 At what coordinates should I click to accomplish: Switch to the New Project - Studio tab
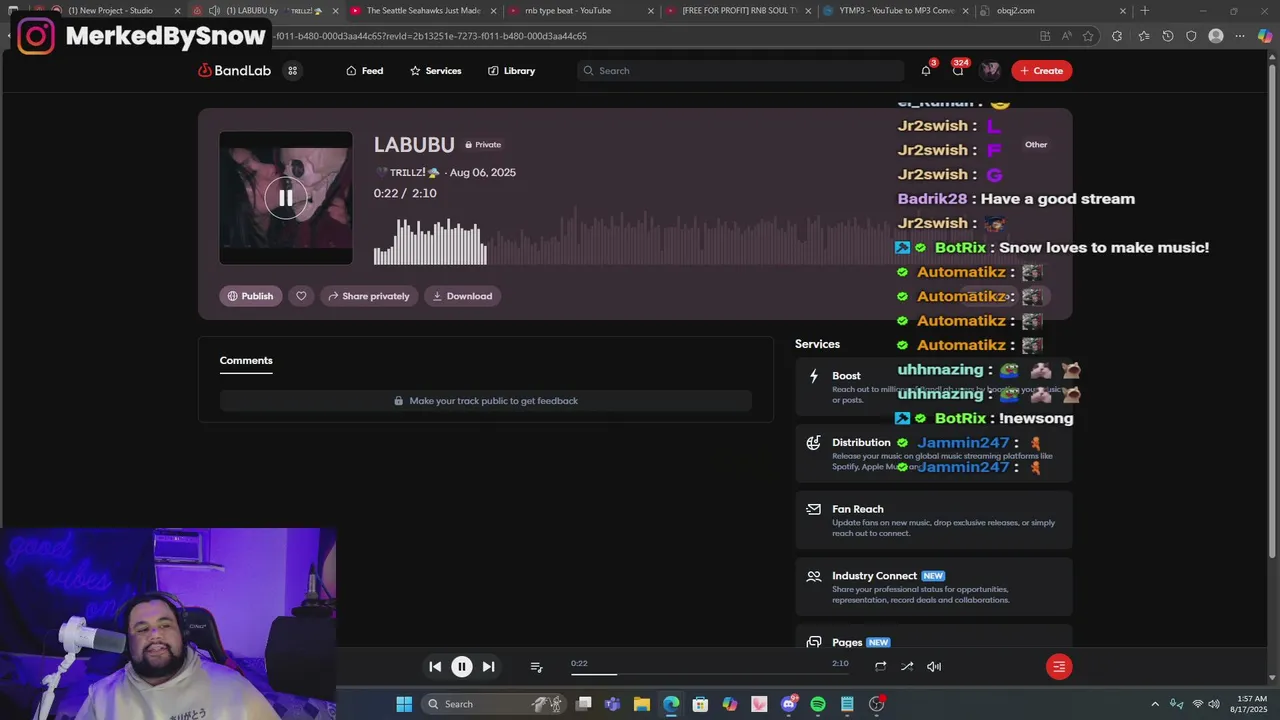[x=110, y=11]
